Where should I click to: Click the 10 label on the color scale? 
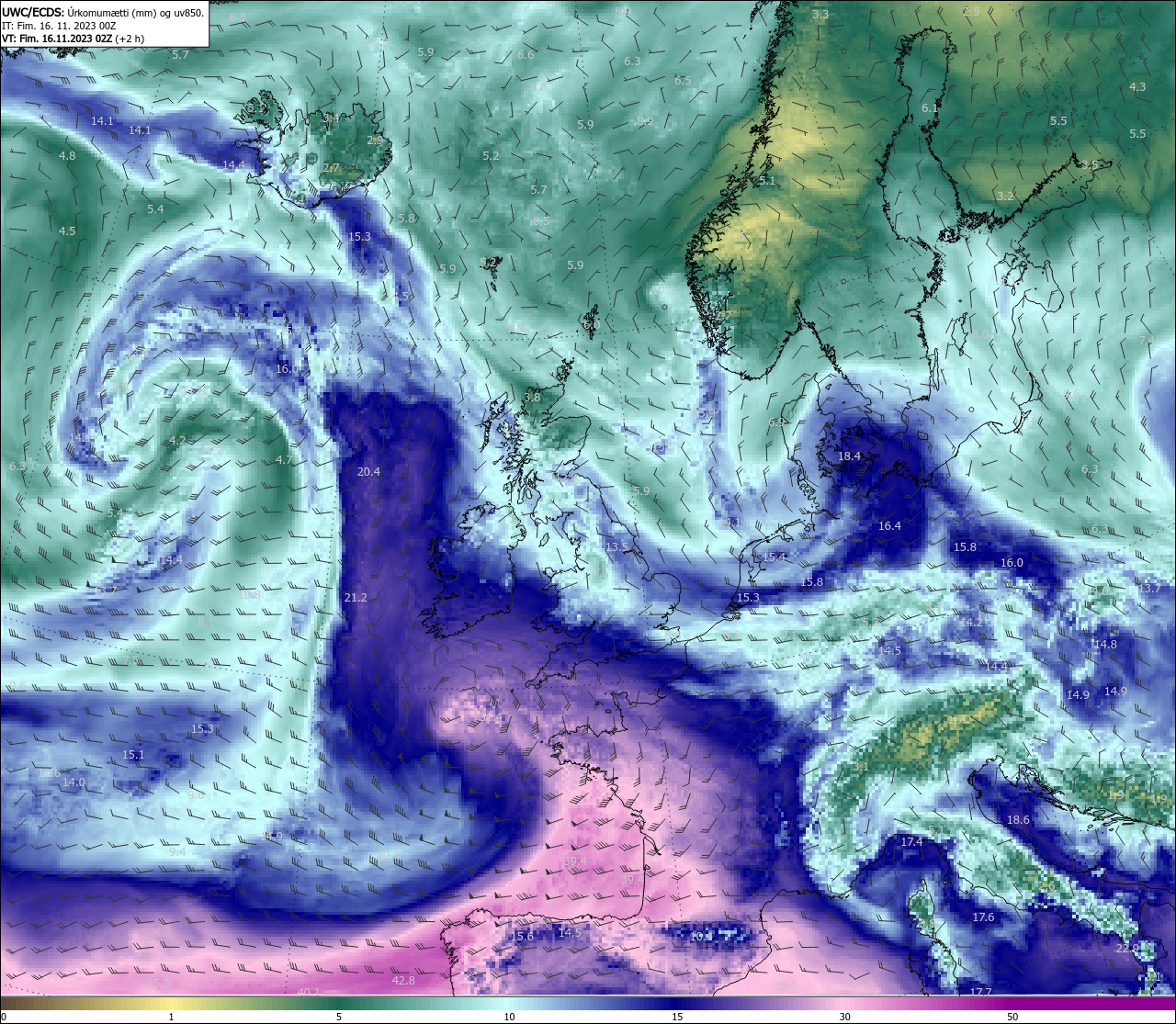tap(509, 1017)
